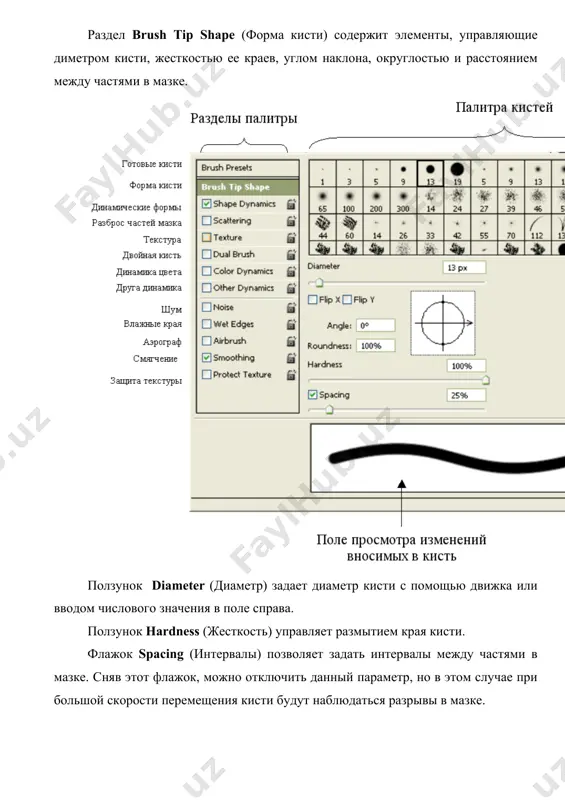Viewport: 565px width, 800px height.
Task: Click the brush stroke preview area
Action: pos(438,458)
